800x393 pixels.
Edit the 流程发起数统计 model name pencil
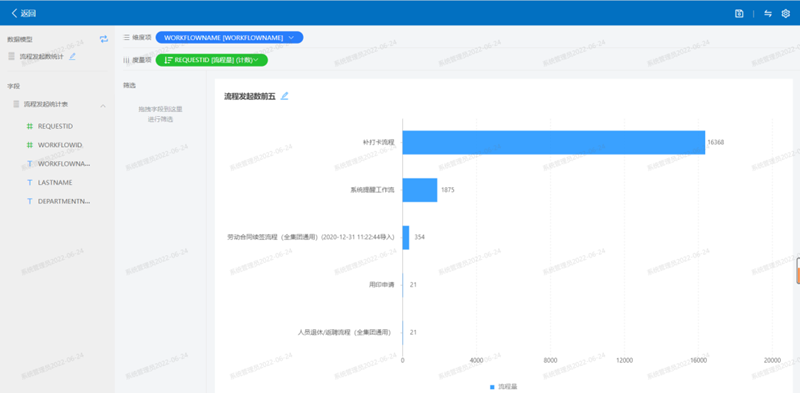tap(72, 56)
